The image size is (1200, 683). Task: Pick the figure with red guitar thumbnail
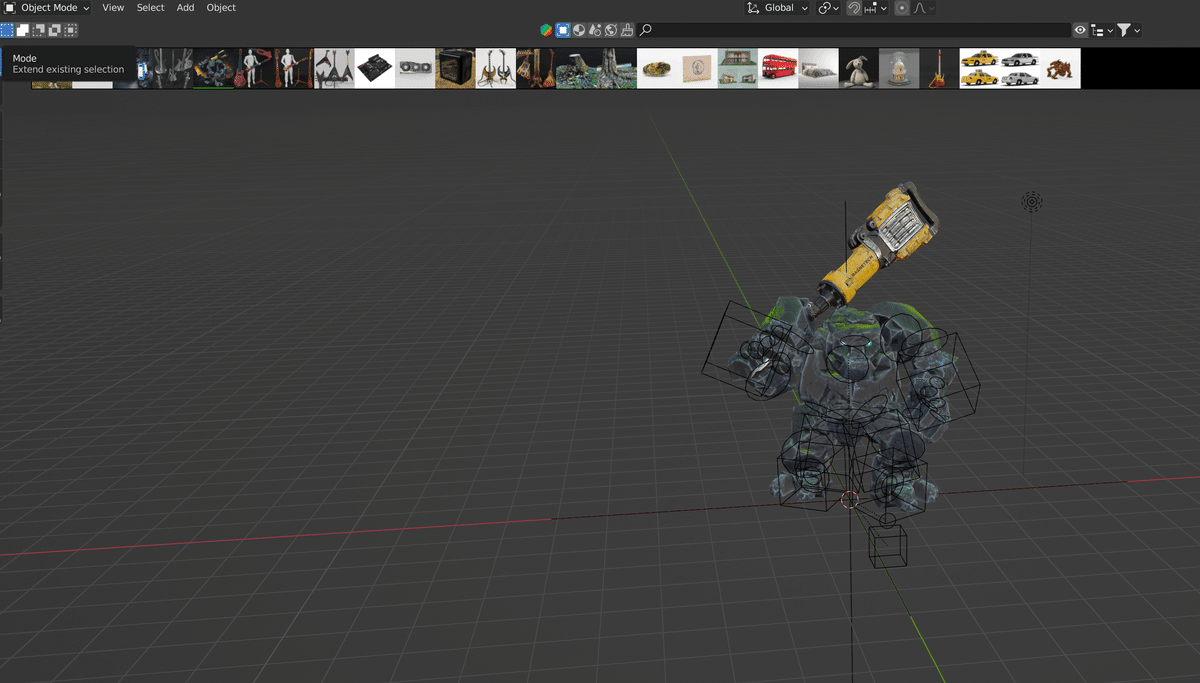pyautogui.click(x=254, y=68)
